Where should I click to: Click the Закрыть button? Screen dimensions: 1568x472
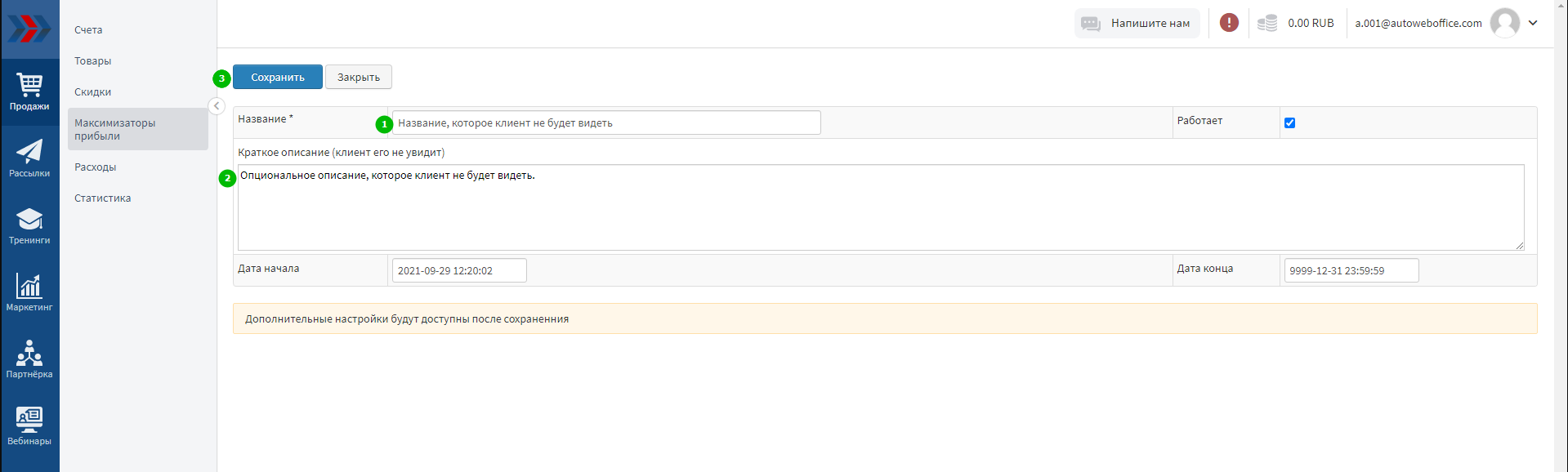(359, 78)
